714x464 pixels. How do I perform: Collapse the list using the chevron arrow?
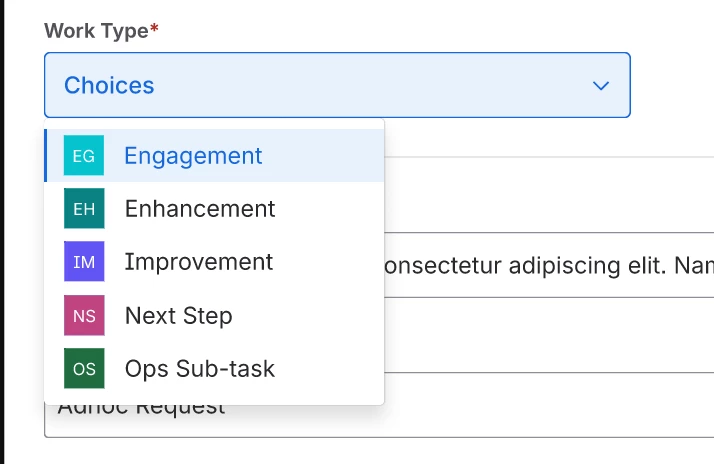601,86
